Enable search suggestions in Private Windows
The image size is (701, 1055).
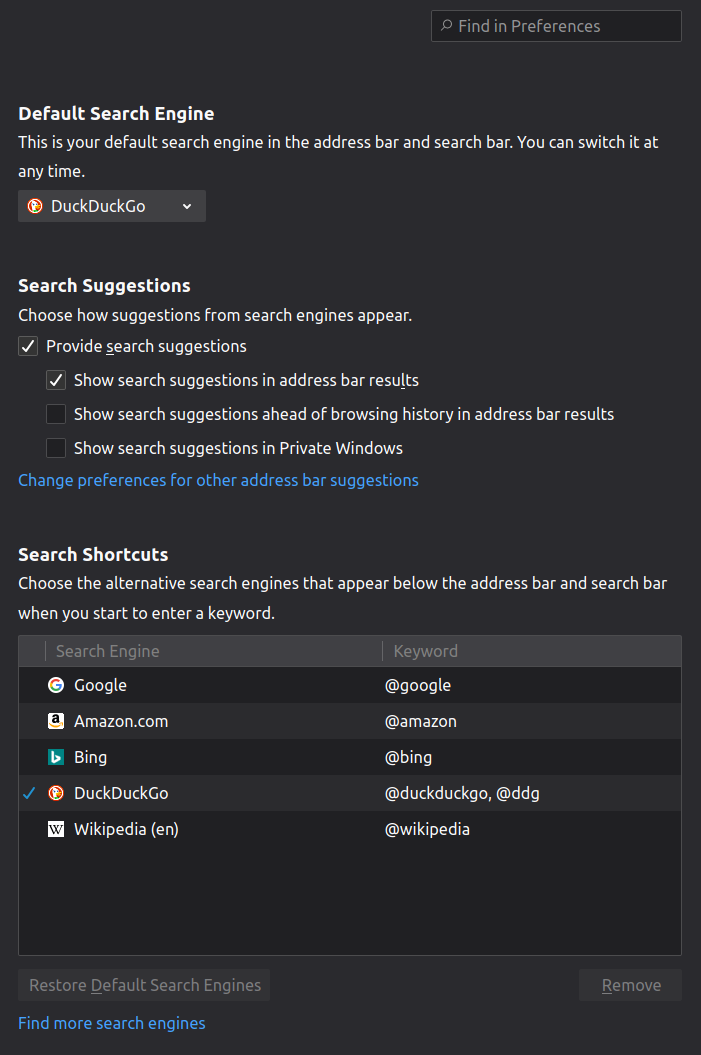point(56,448)
